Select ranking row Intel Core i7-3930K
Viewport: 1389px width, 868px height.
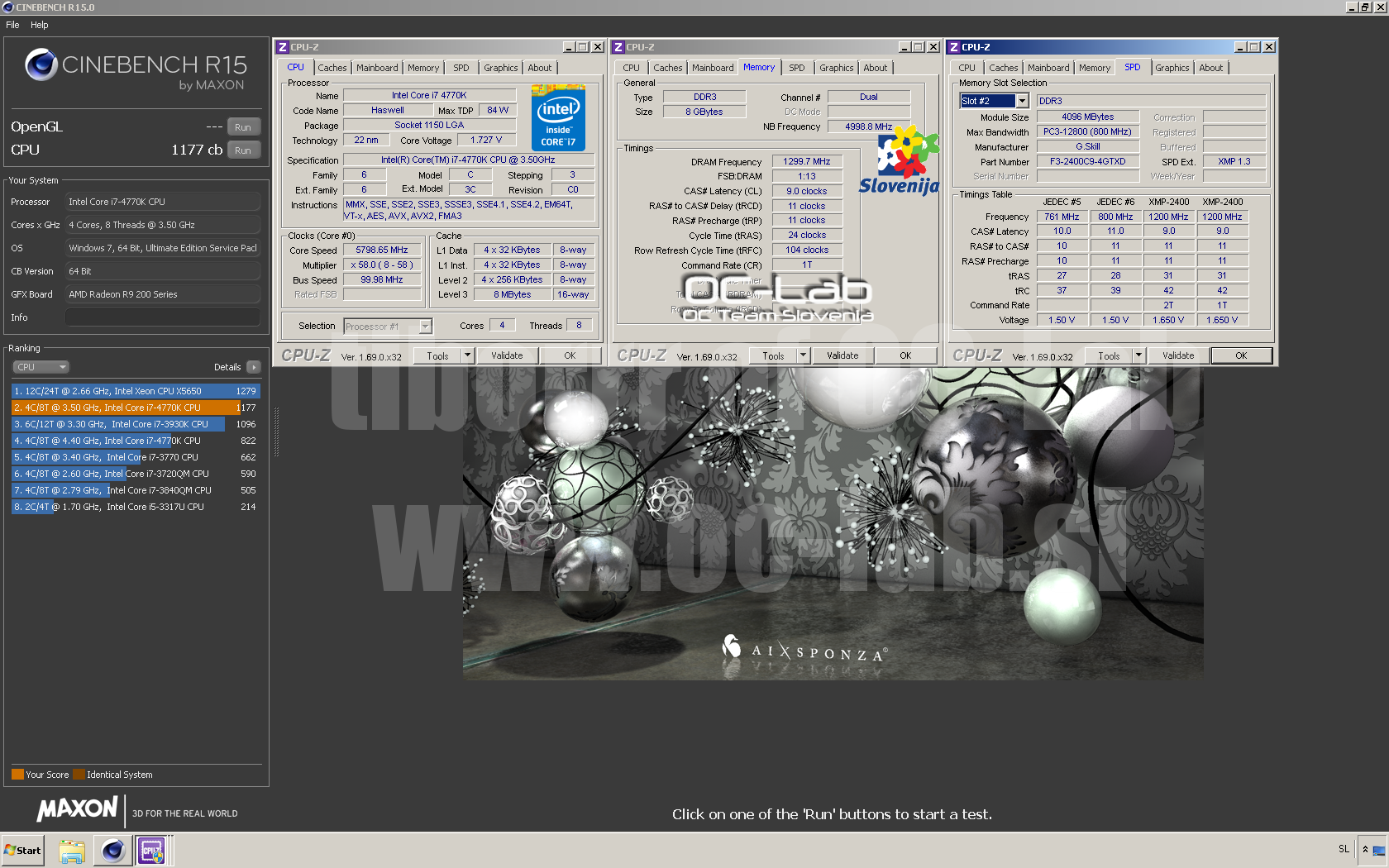click(x=136, y=424)
